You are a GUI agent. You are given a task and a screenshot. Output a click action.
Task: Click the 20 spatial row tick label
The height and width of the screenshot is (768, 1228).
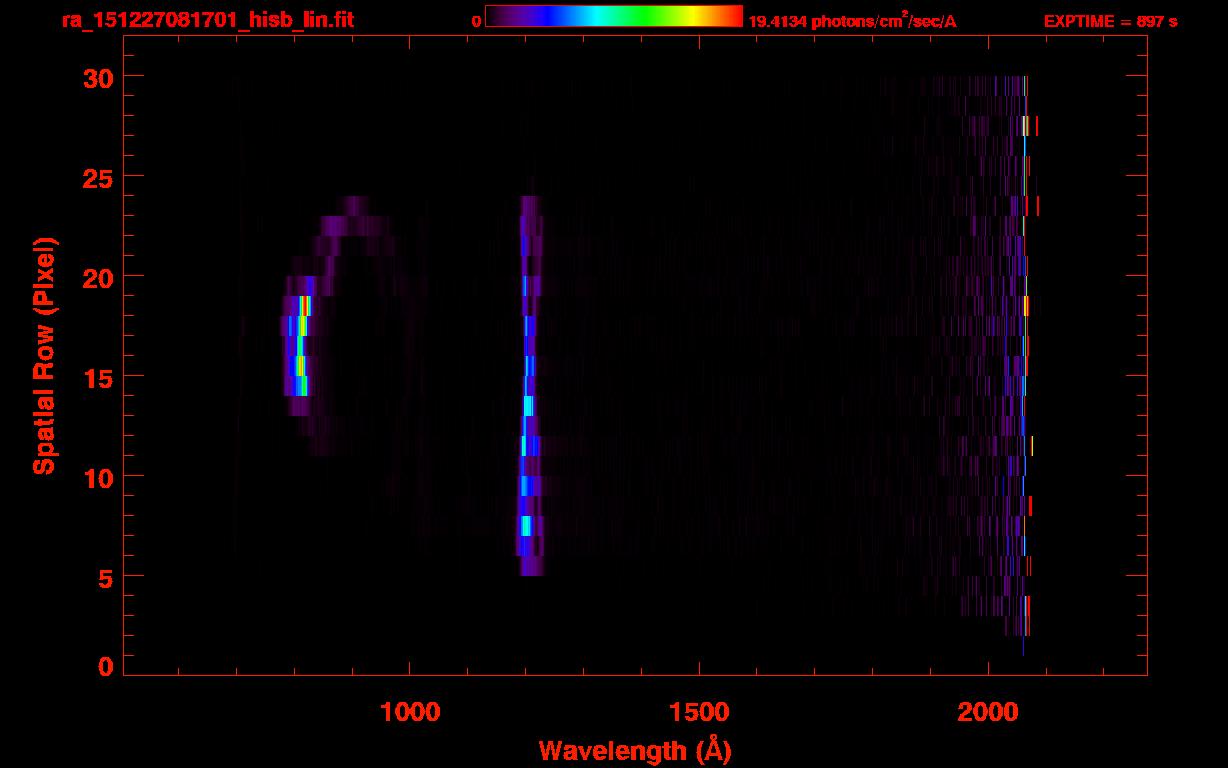coord(99,277)
